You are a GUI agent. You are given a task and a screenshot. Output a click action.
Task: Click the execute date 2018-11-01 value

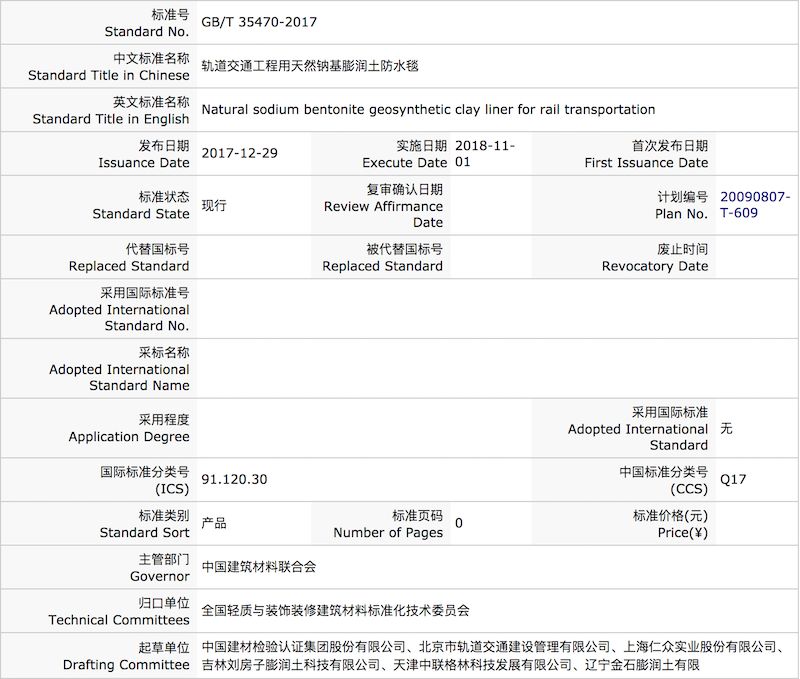485,153
